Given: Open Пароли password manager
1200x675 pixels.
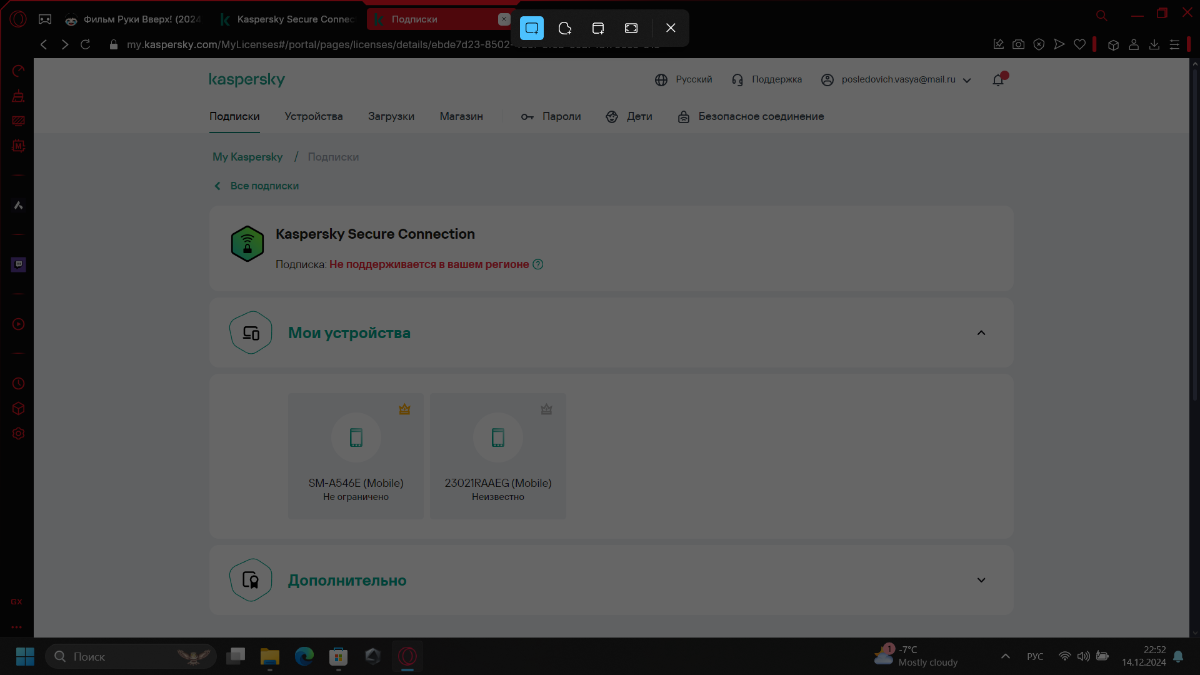Looking at the screenshot, I should pyautogui.click(x=551, y=117).
